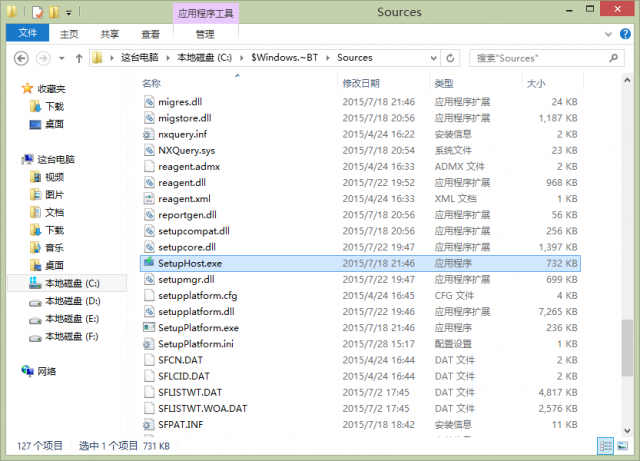The height and width of the screenshot is (461, 640).
Task: Refresh the Sources folder view
Action: 450,58
